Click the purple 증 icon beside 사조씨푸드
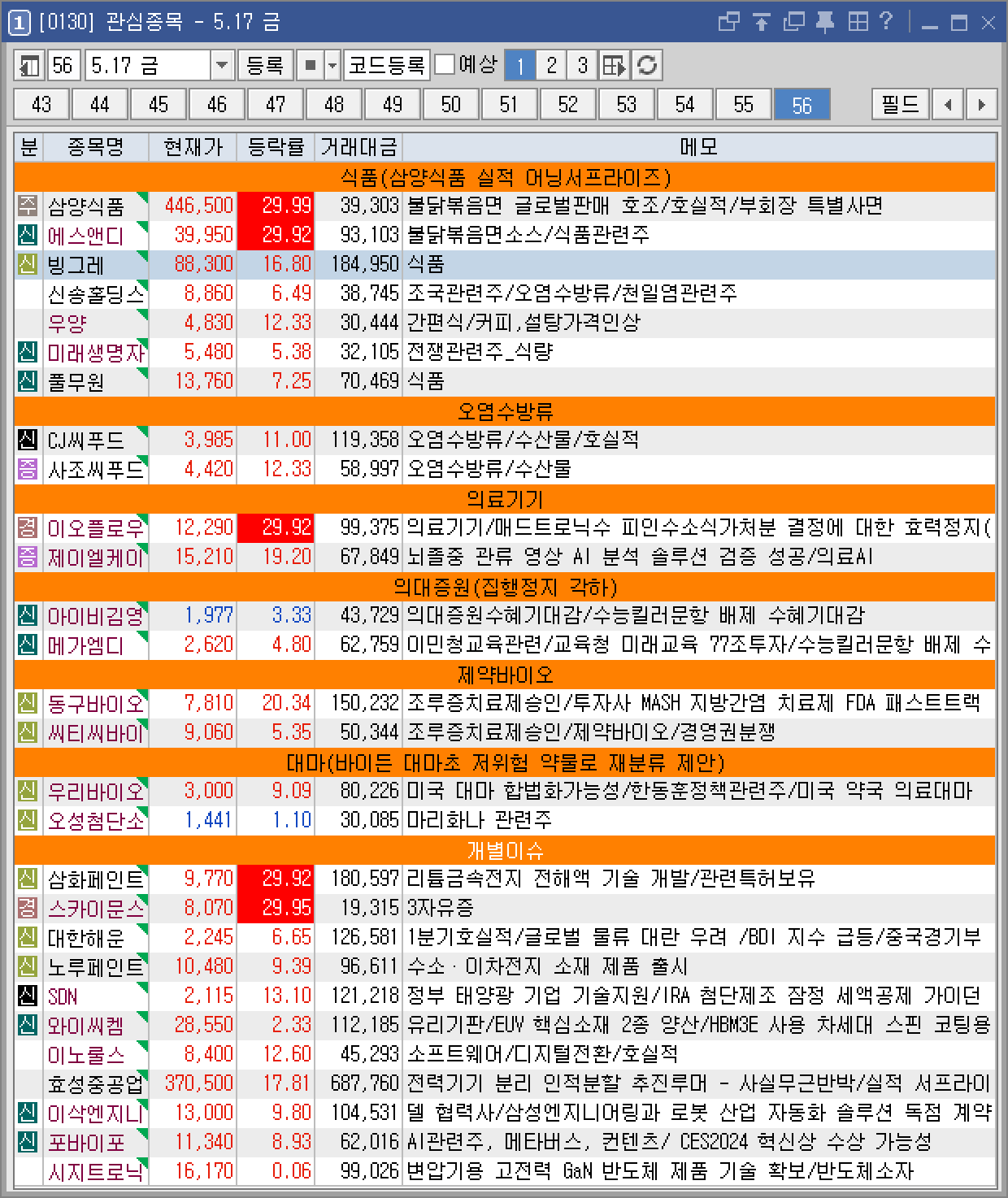1008x1198 pixels. (x=28, y=469)
